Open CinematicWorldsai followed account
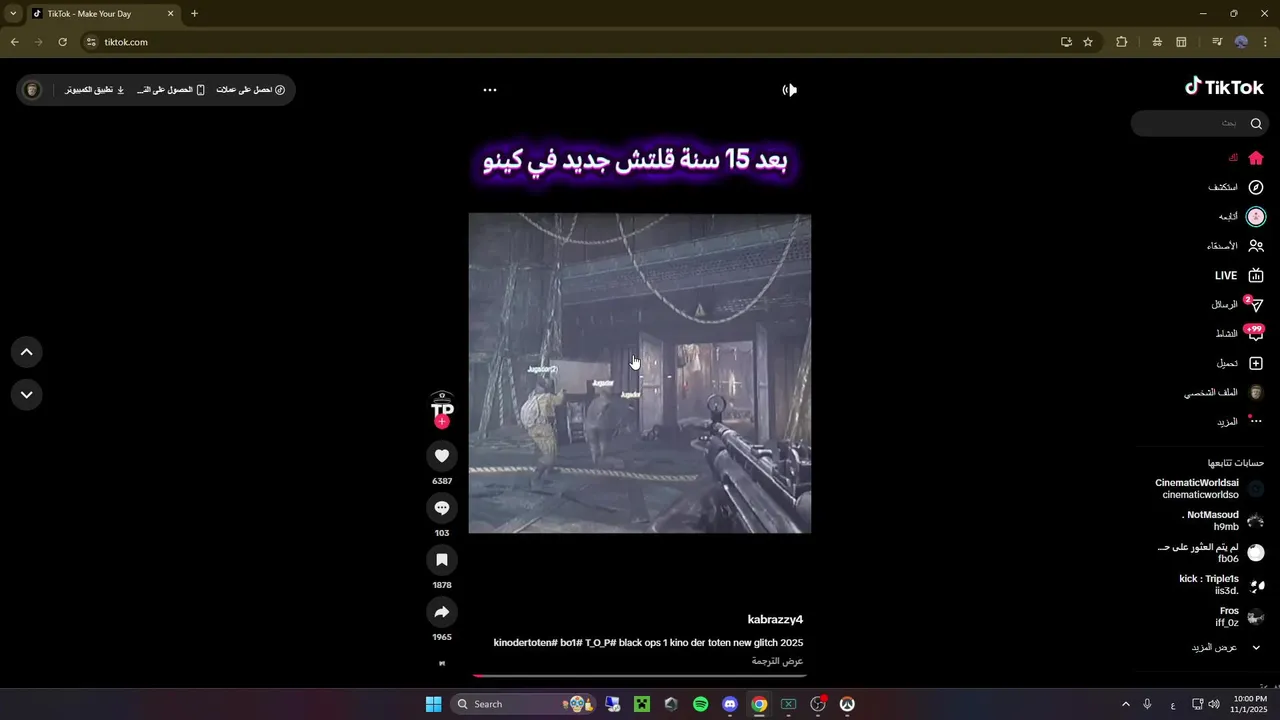Screen dimensions: 1280x720 1210,489
